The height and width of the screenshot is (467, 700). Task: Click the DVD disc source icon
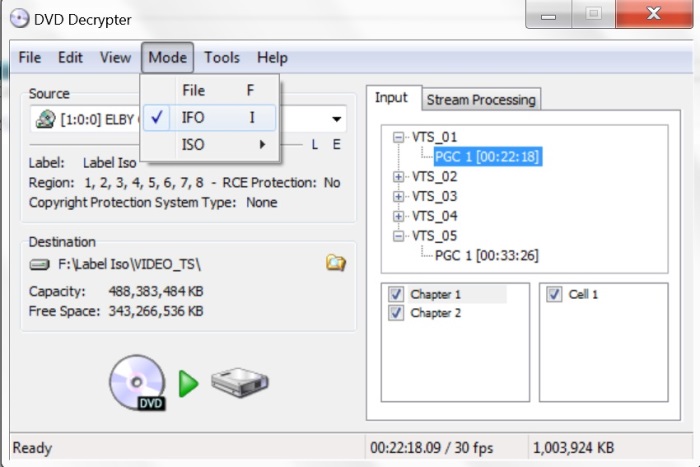138,383
